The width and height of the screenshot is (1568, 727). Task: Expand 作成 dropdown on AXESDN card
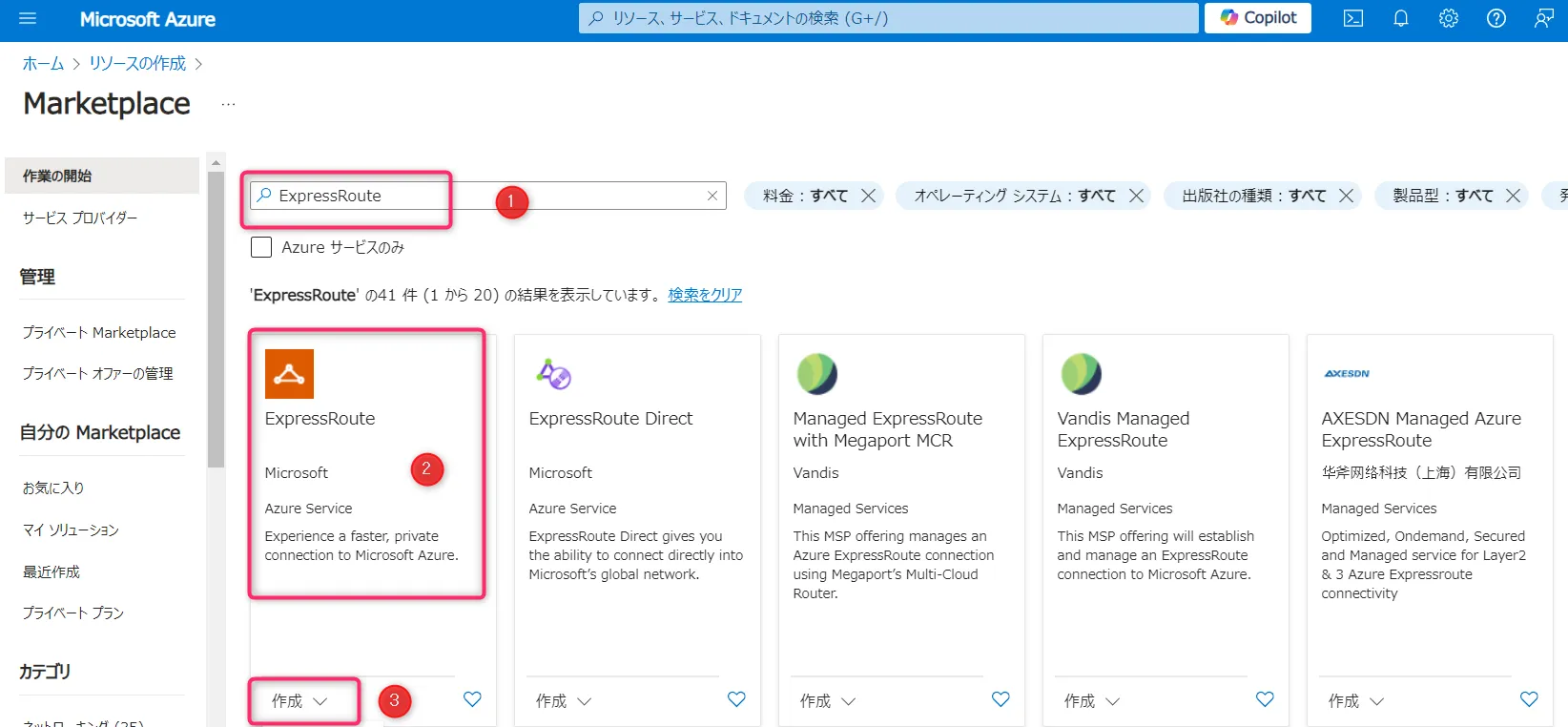click(x=1356, y=701)
